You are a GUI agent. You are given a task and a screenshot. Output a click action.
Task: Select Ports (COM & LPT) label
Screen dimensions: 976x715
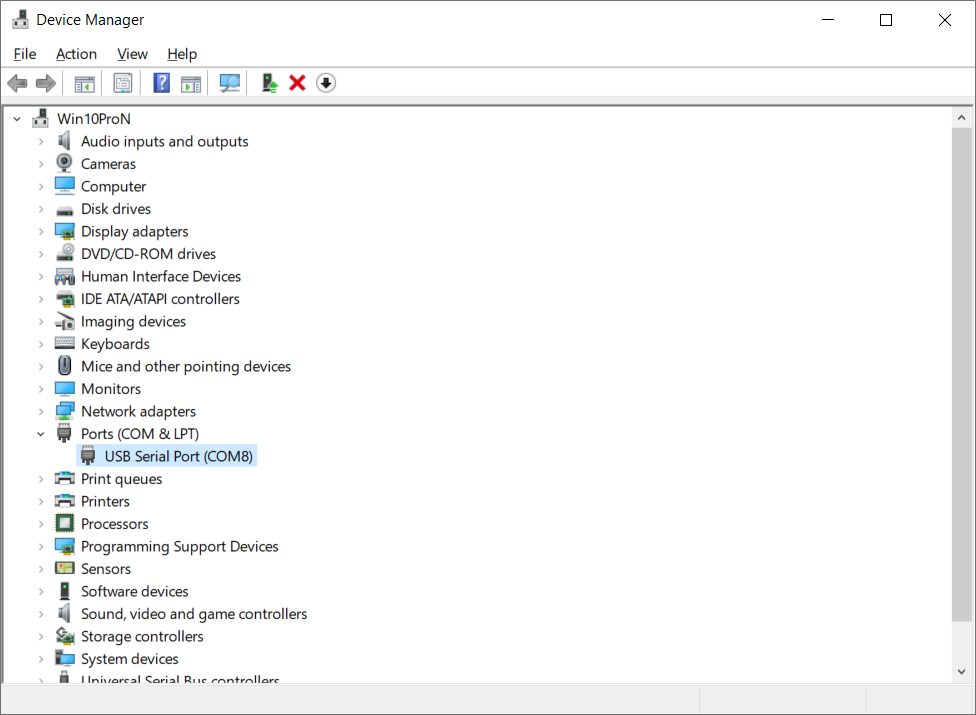140,434
